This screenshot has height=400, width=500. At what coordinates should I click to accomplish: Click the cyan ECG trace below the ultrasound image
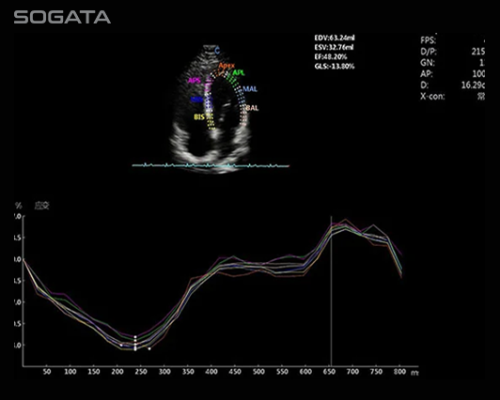pyautogui.click(x=211, y=165)
